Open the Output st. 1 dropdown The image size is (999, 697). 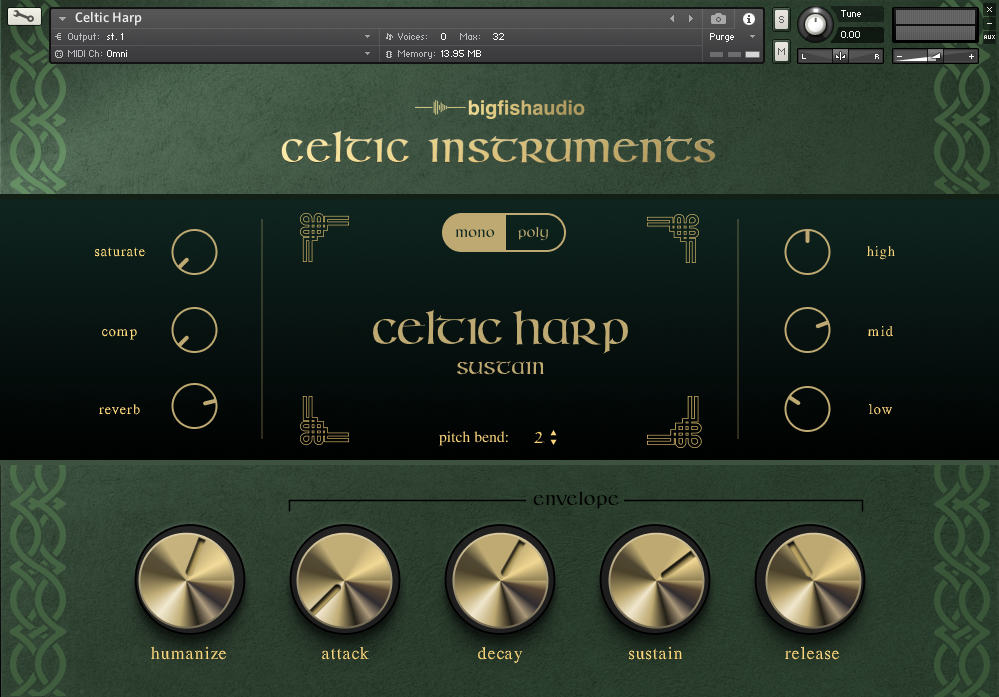tap(213, 36)
